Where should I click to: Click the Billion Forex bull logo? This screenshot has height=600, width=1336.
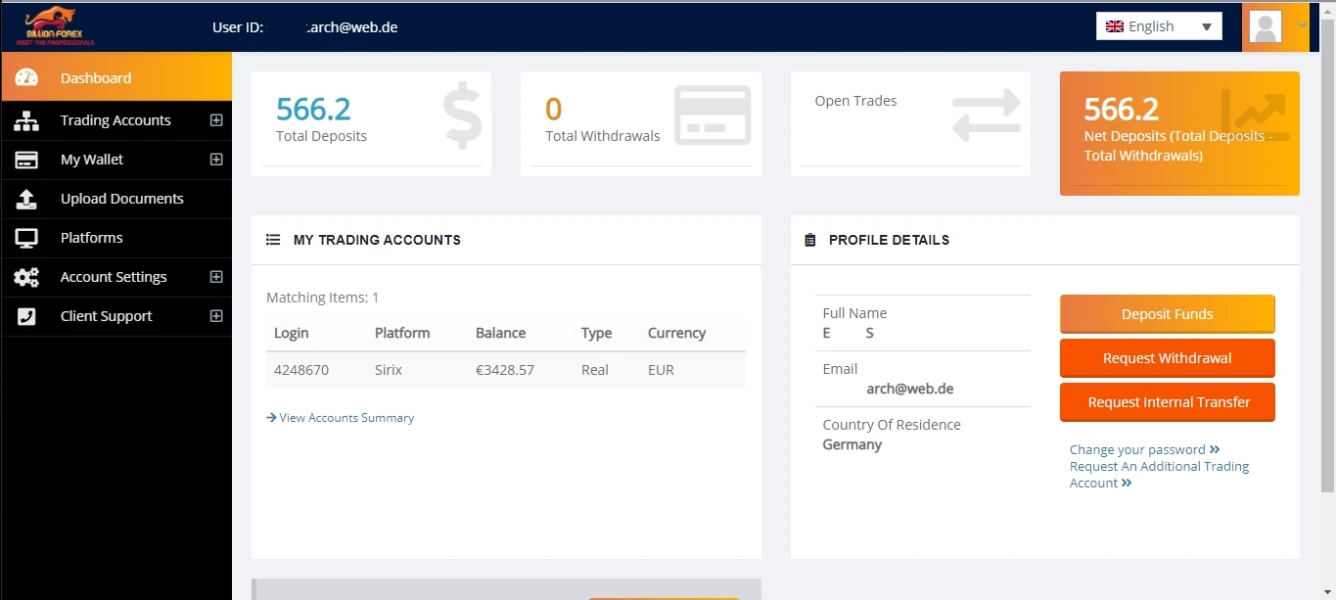coord(60,26)
